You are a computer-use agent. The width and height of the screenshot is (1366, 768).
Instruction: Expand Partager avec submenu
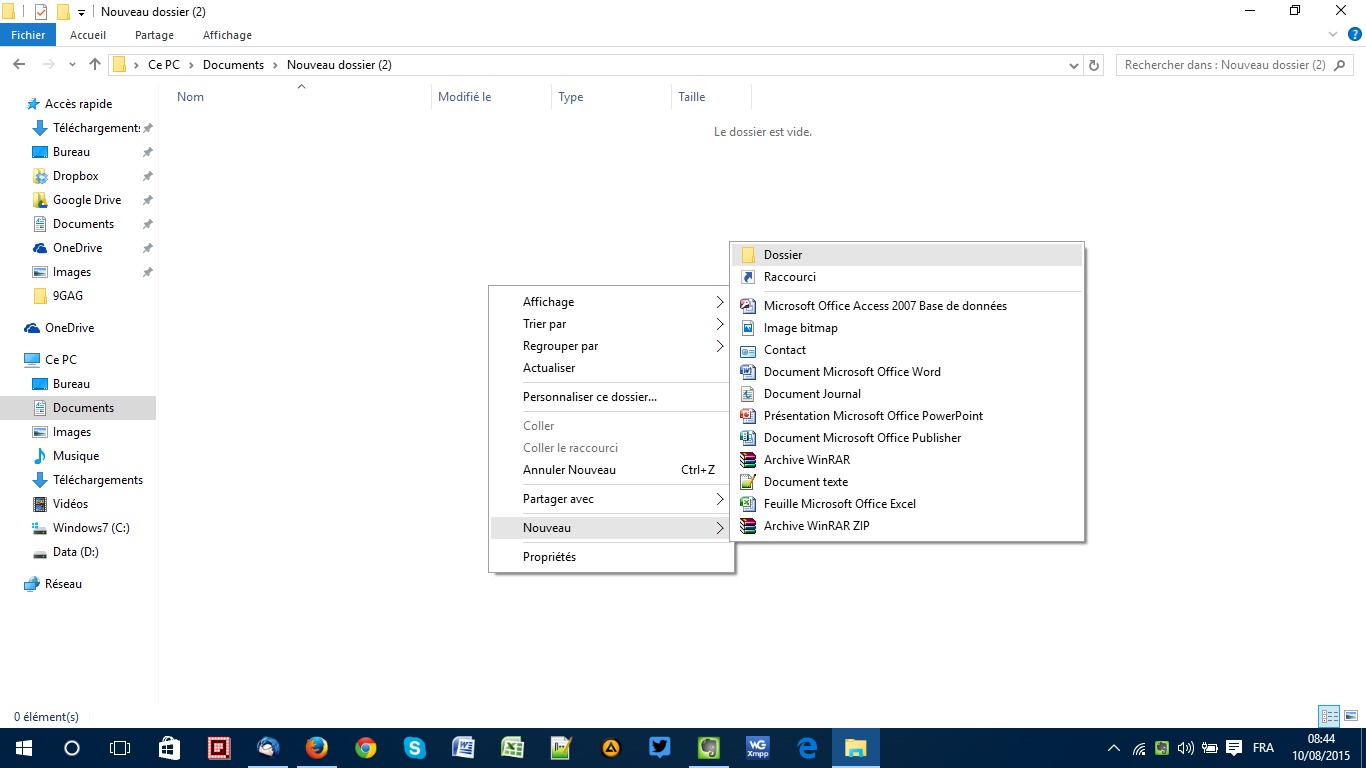(611, 499)
